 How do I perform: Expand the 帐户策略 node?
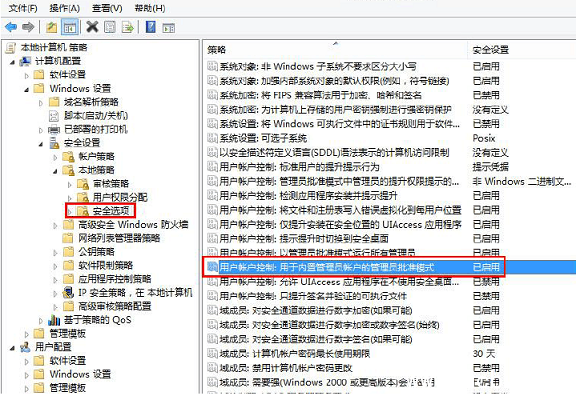point(55,157)
